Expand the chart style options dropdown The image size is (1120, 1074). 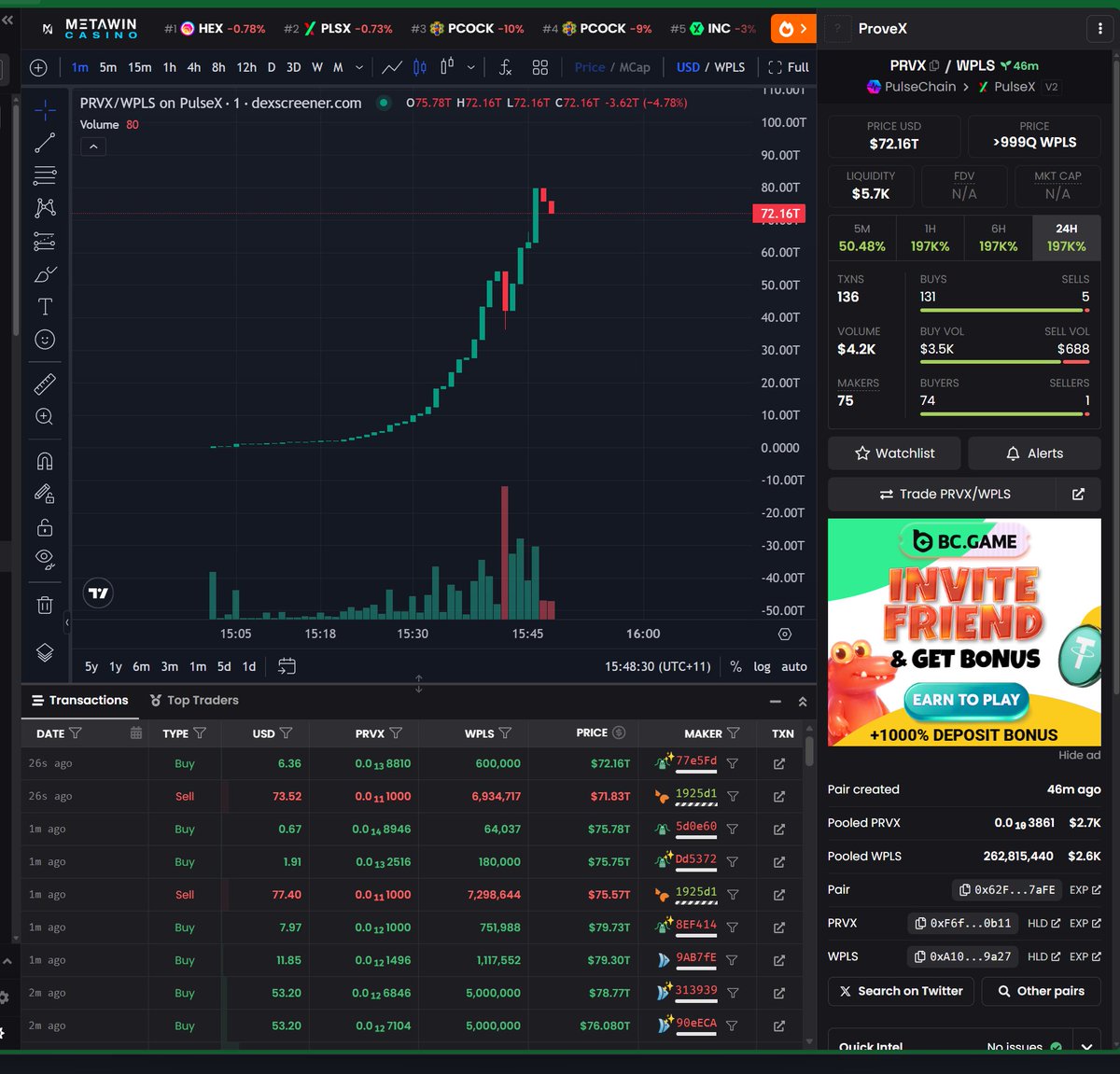(x=471, y=67)
